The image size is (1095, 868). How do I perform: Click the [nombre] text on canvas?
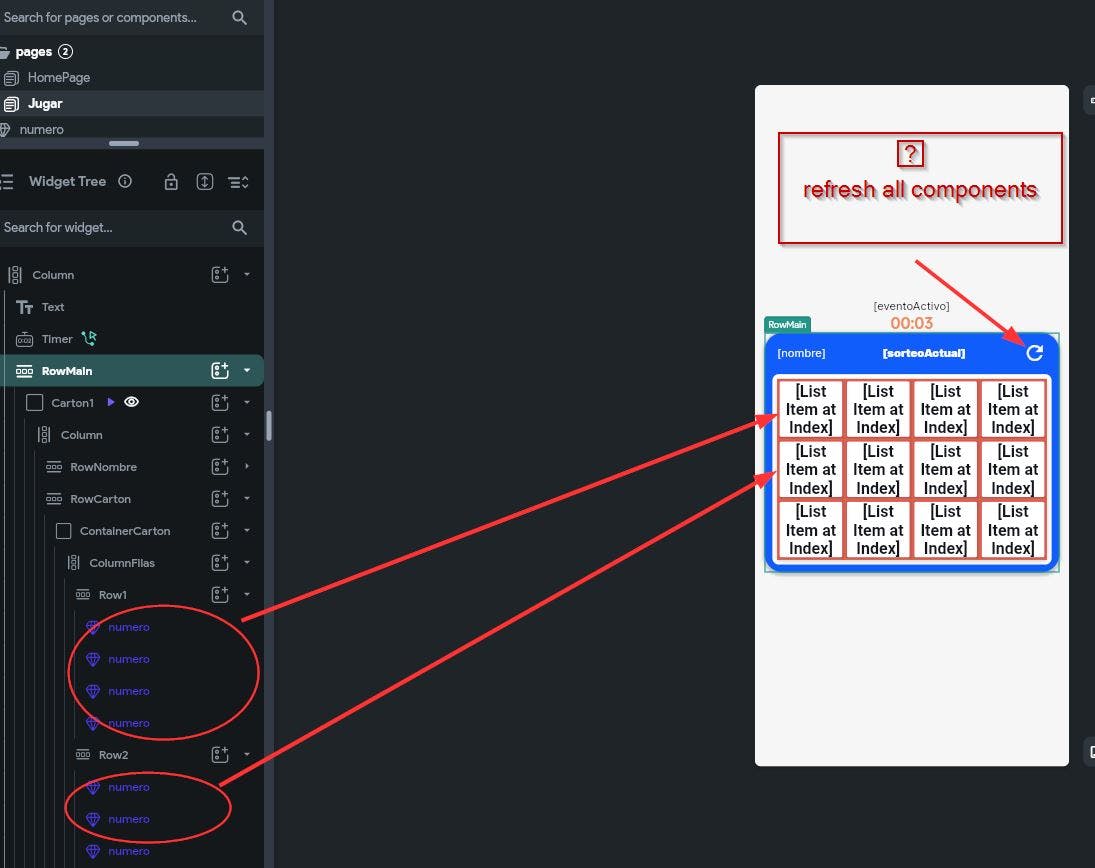point(801,353)
